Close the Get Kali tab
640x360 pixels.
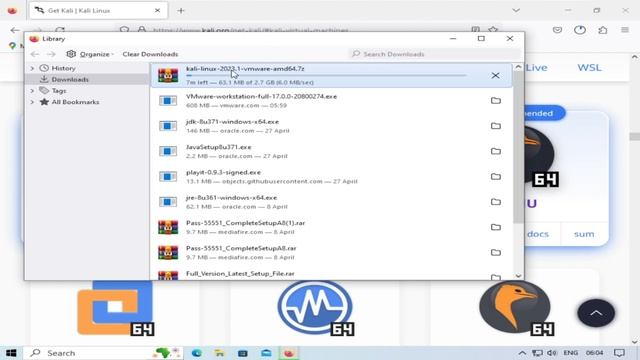pos(158,11)
